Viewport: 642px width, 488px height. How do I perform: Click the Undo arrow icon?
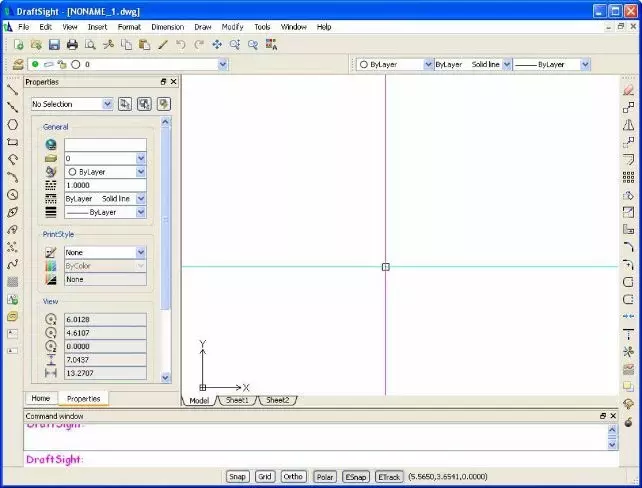coord(181,44)
